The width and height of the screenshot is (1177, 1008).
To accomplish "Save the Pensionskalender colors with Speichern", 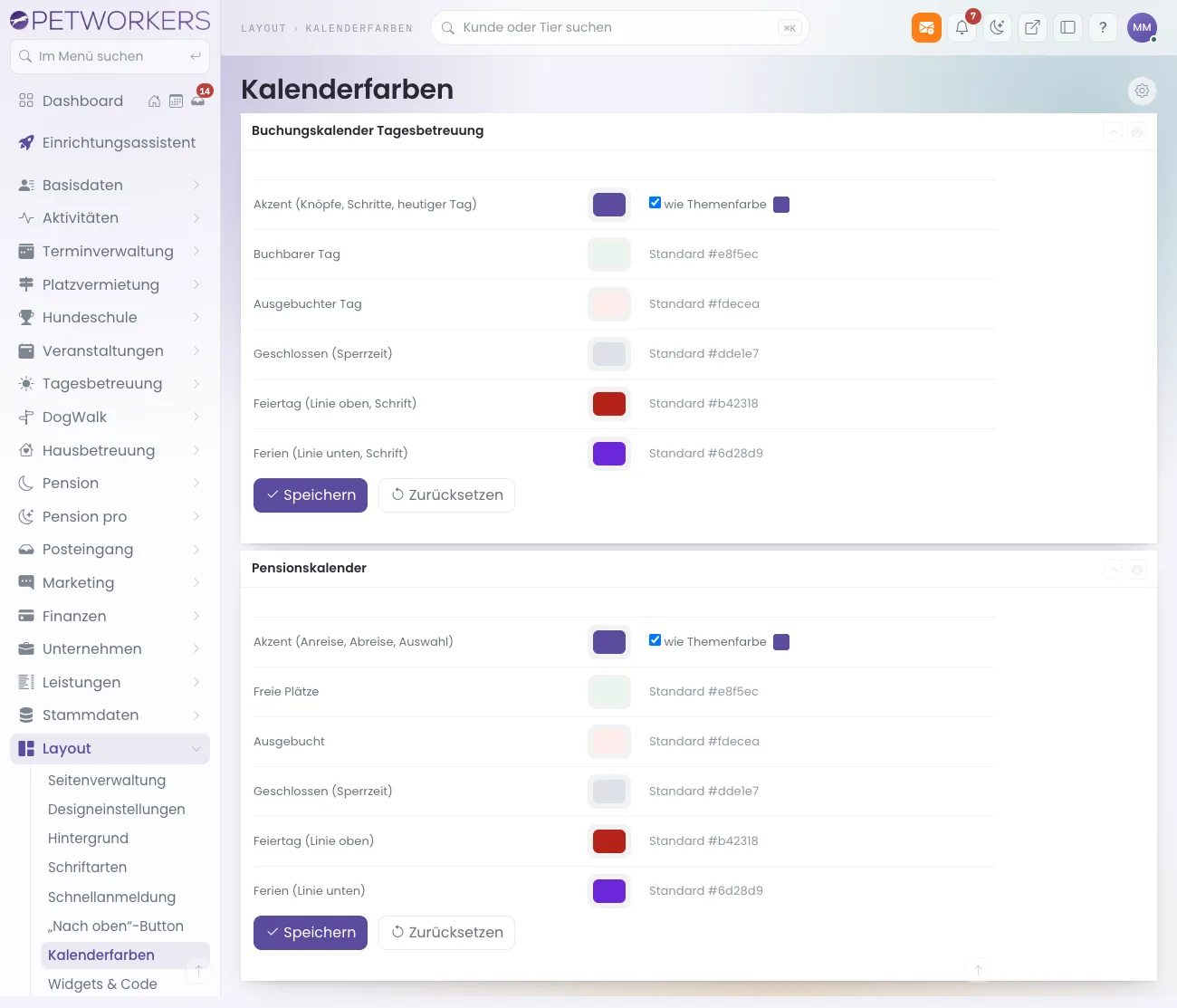I will coord(311,933).
